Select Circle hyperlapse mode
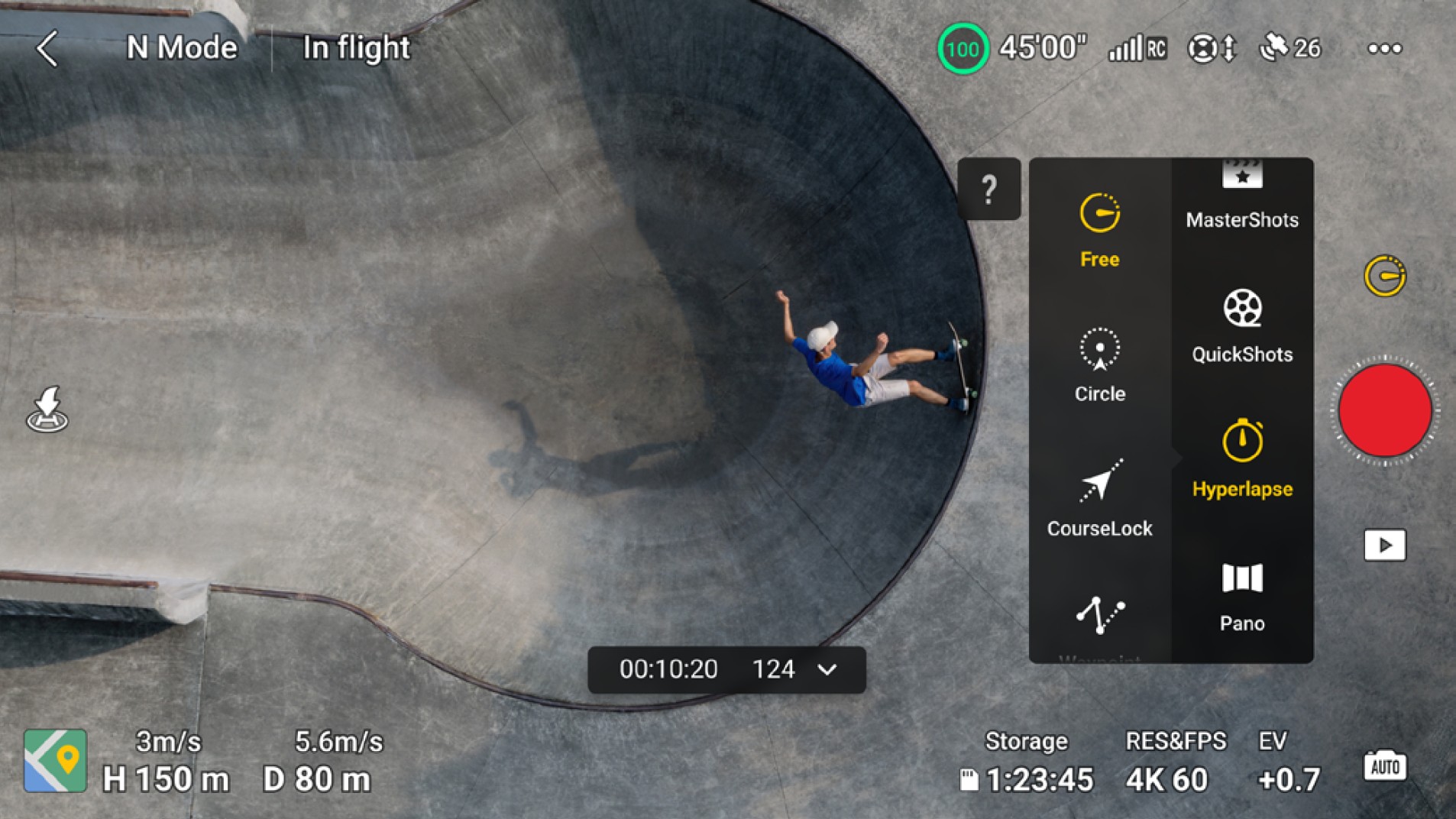1456x819 pixels. click(1099, 365)
